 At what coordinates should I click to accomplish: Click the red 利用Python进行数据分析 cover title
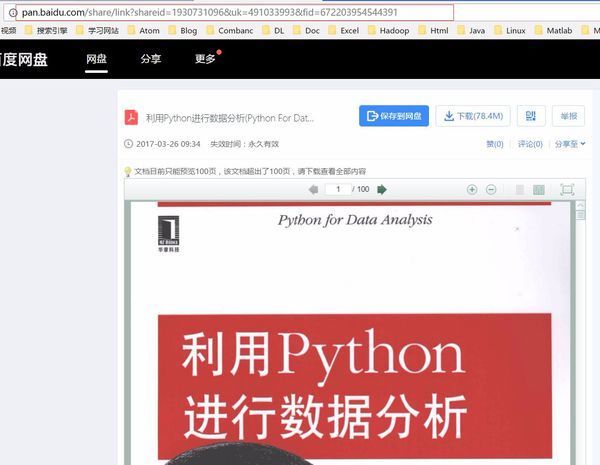[x=324, y=384]
